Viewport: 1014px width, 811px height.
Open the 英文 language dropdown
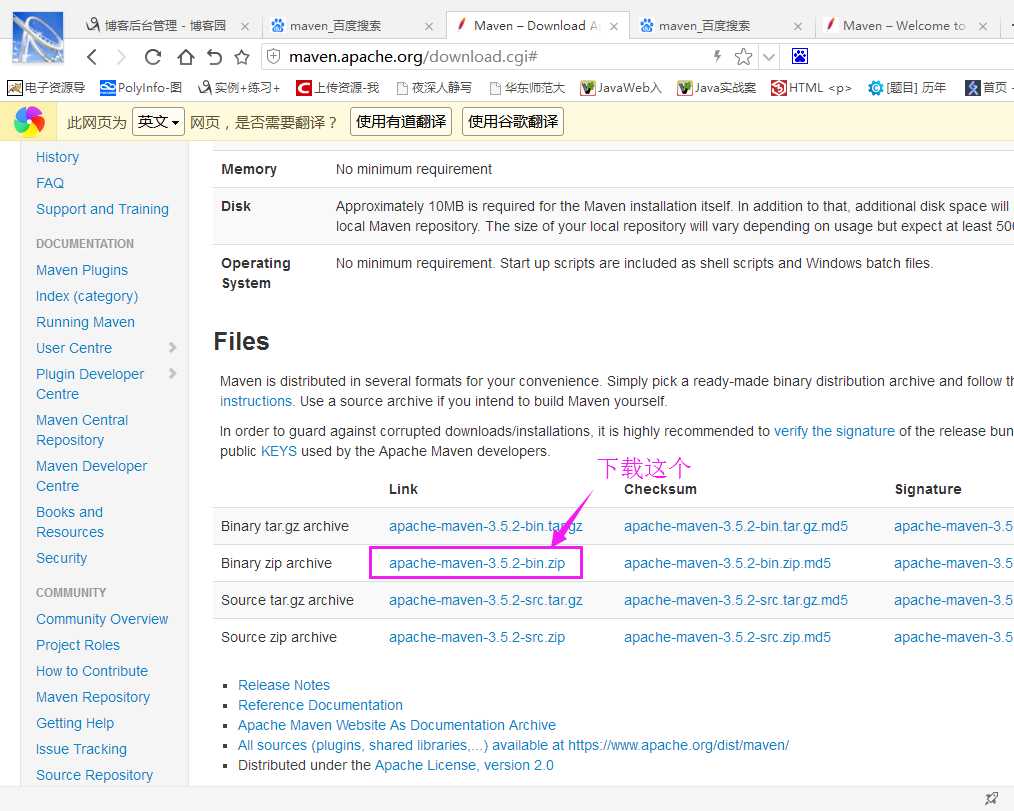pyautogui.click(x=158, y=122)
